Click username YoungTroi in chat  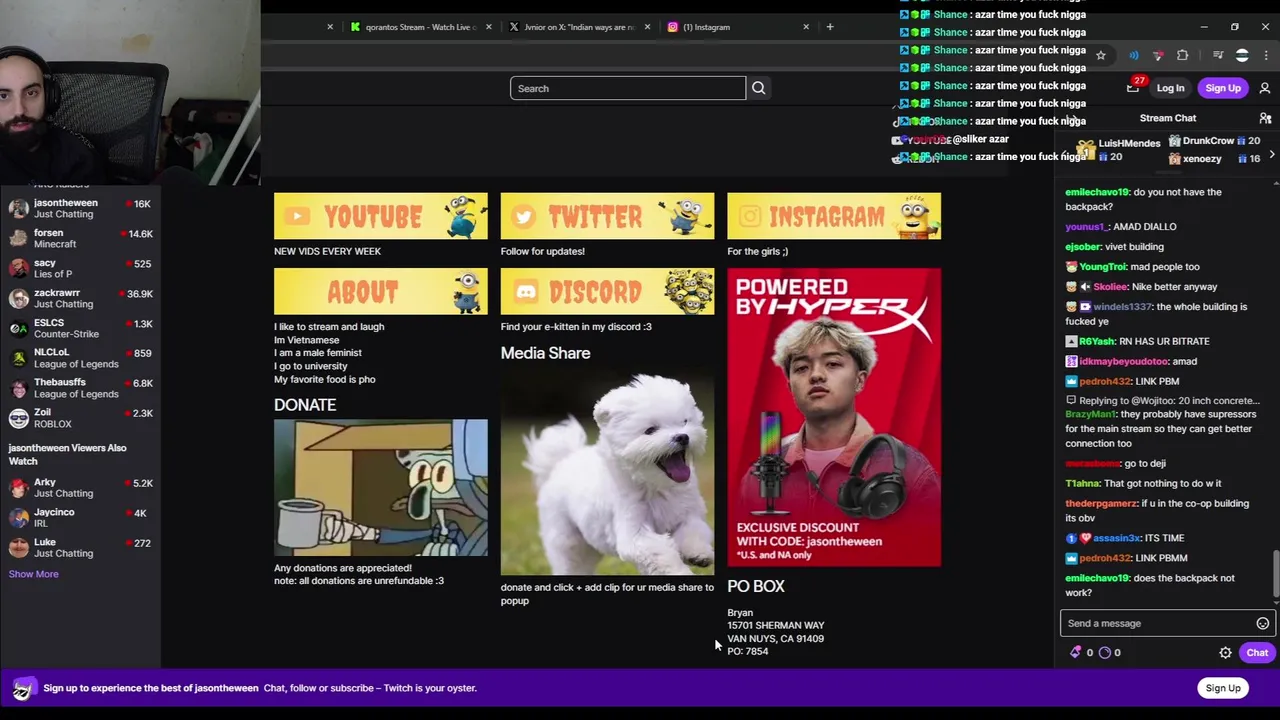[x=1103, y=267]
